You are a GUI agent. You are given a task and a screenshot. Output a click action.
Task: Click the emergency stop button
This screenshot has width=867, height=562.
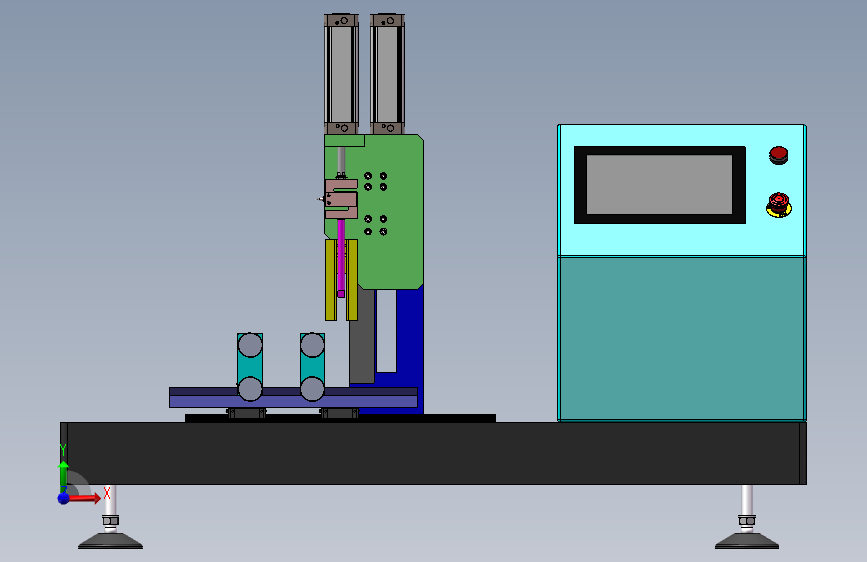click(779, 205)
